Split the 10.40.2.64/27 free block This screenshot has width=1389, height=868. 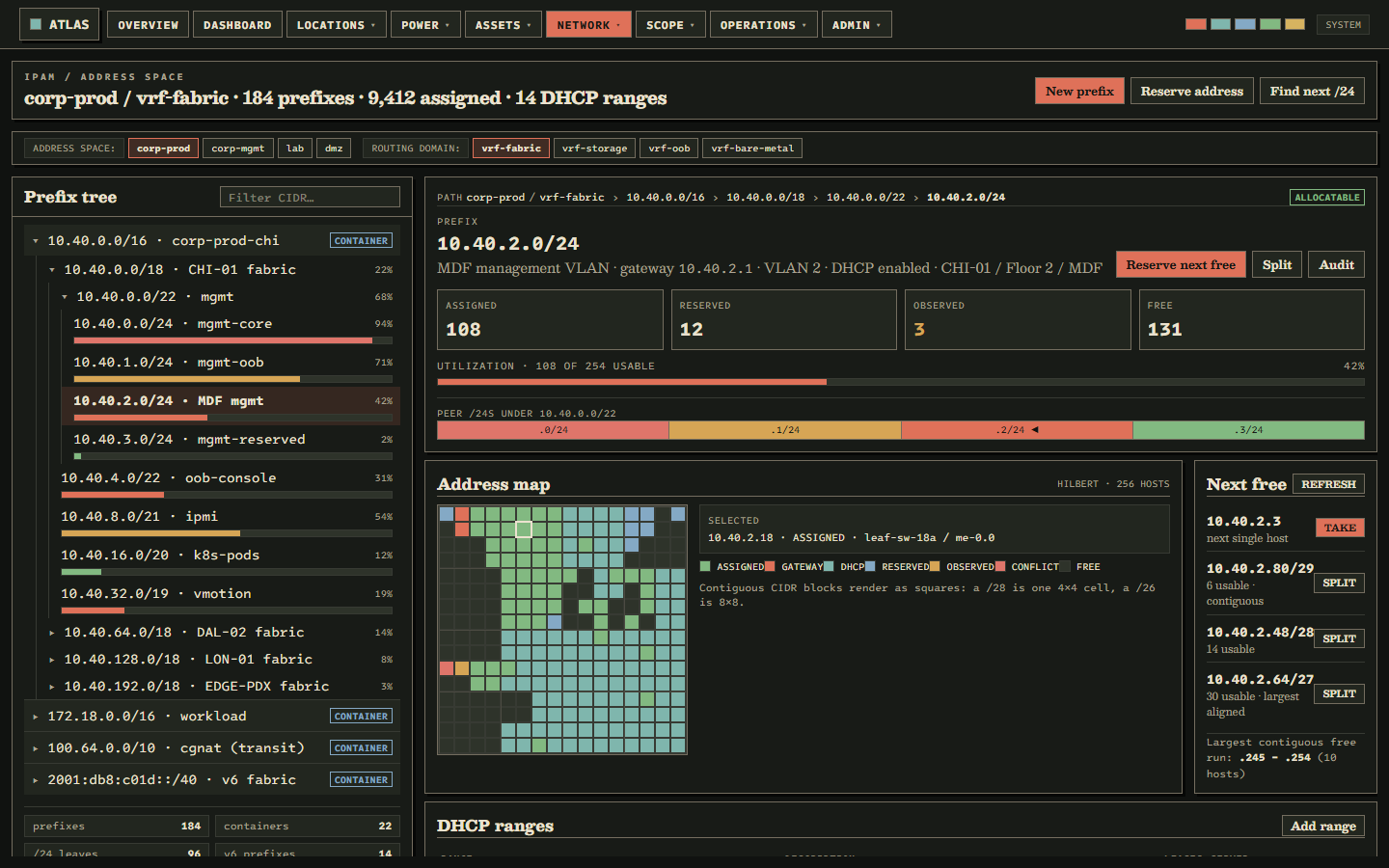1339,693
